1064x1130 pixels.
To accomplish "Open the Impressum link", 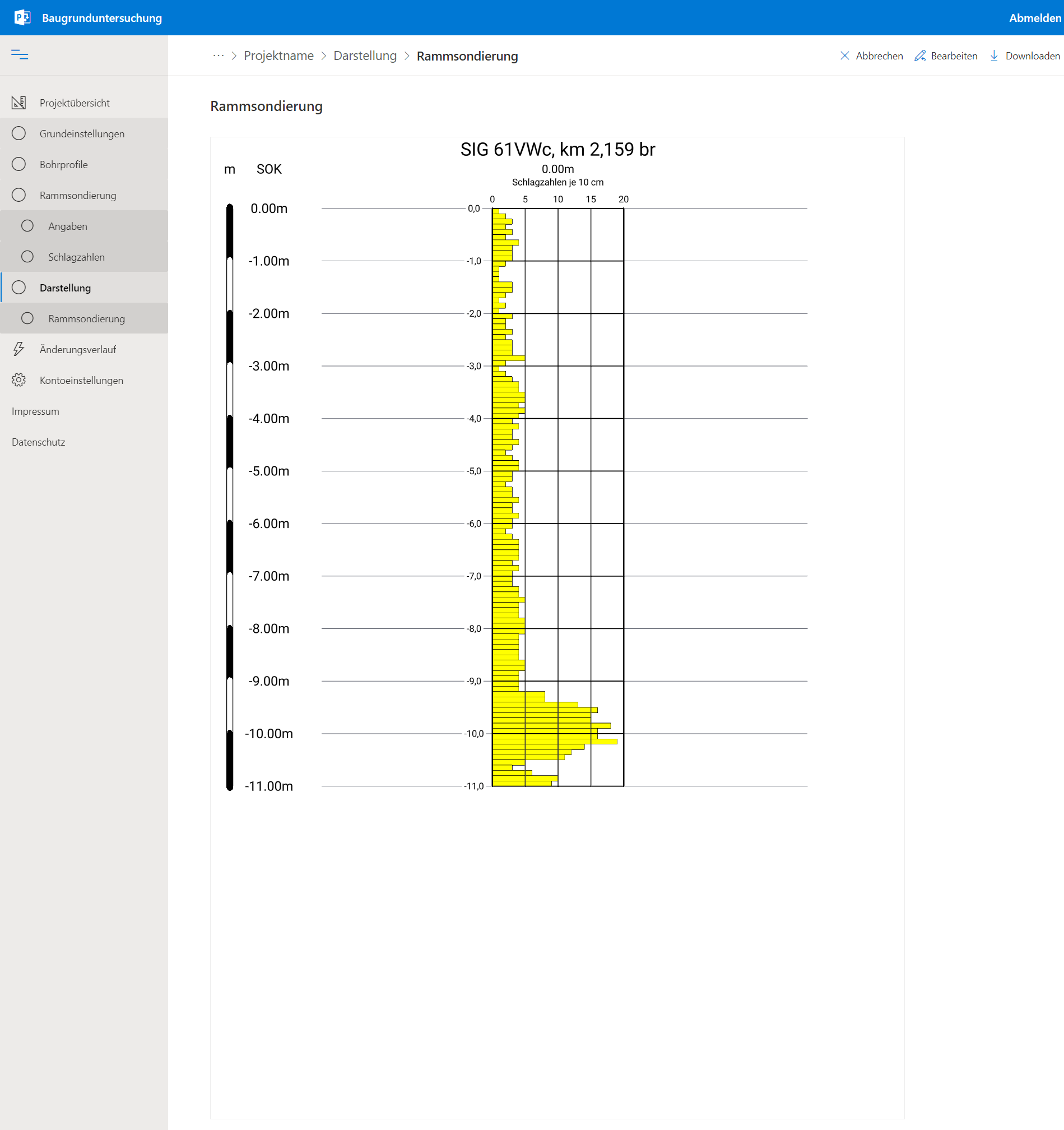I will point(35,411).
